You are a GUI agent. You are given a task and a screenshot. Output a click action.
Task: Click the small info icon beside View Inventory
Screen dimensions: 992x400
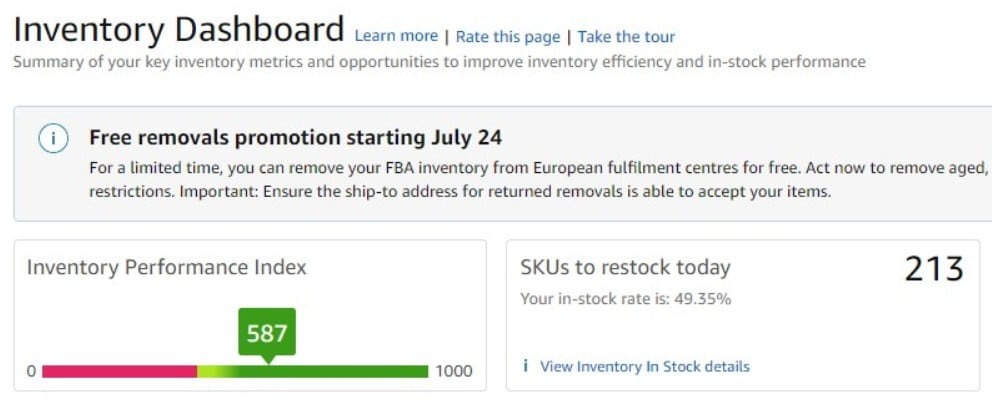click(x=526, y=366)
